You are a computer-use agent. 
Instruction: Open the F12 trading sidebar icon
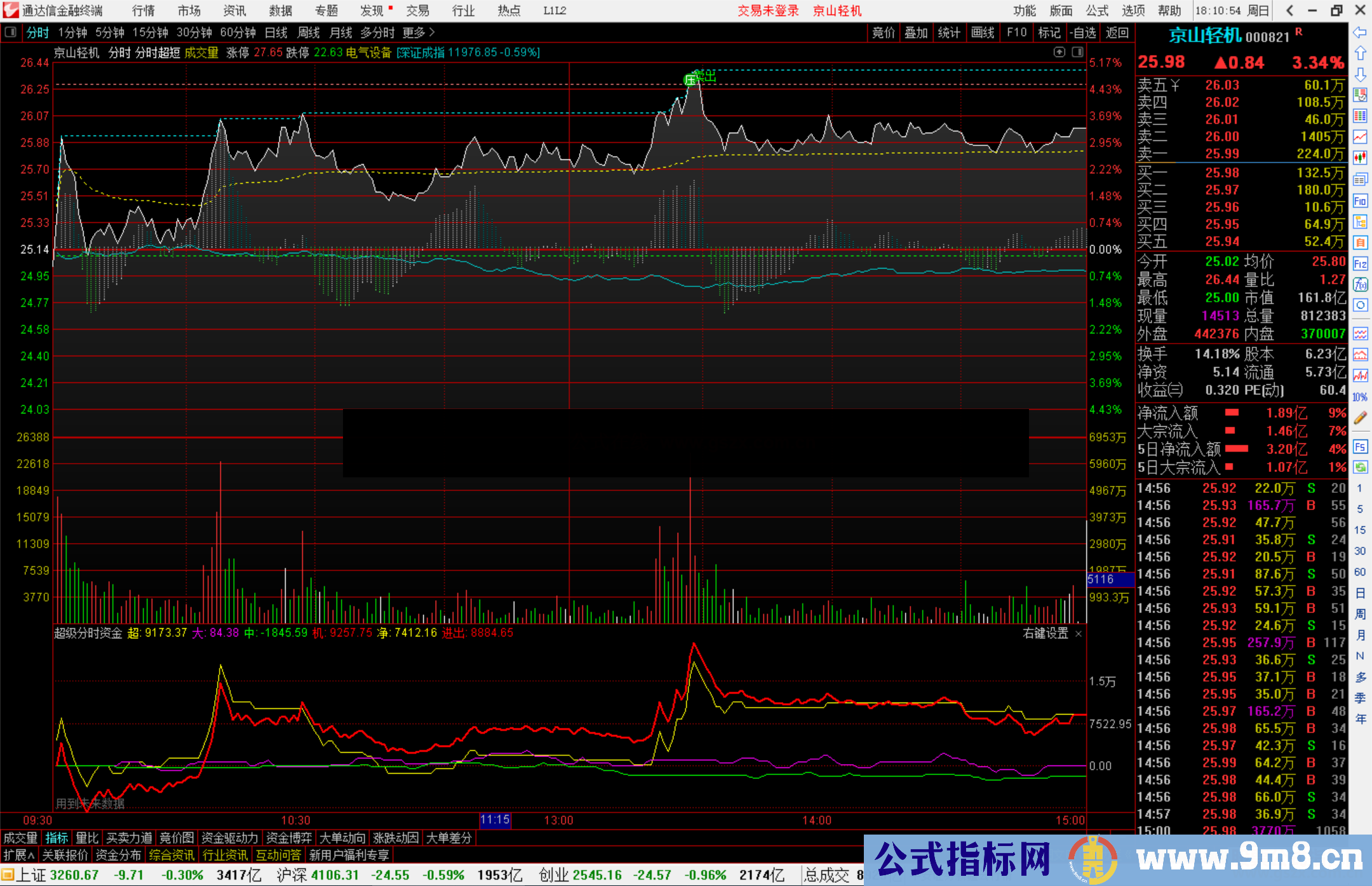1360,264
